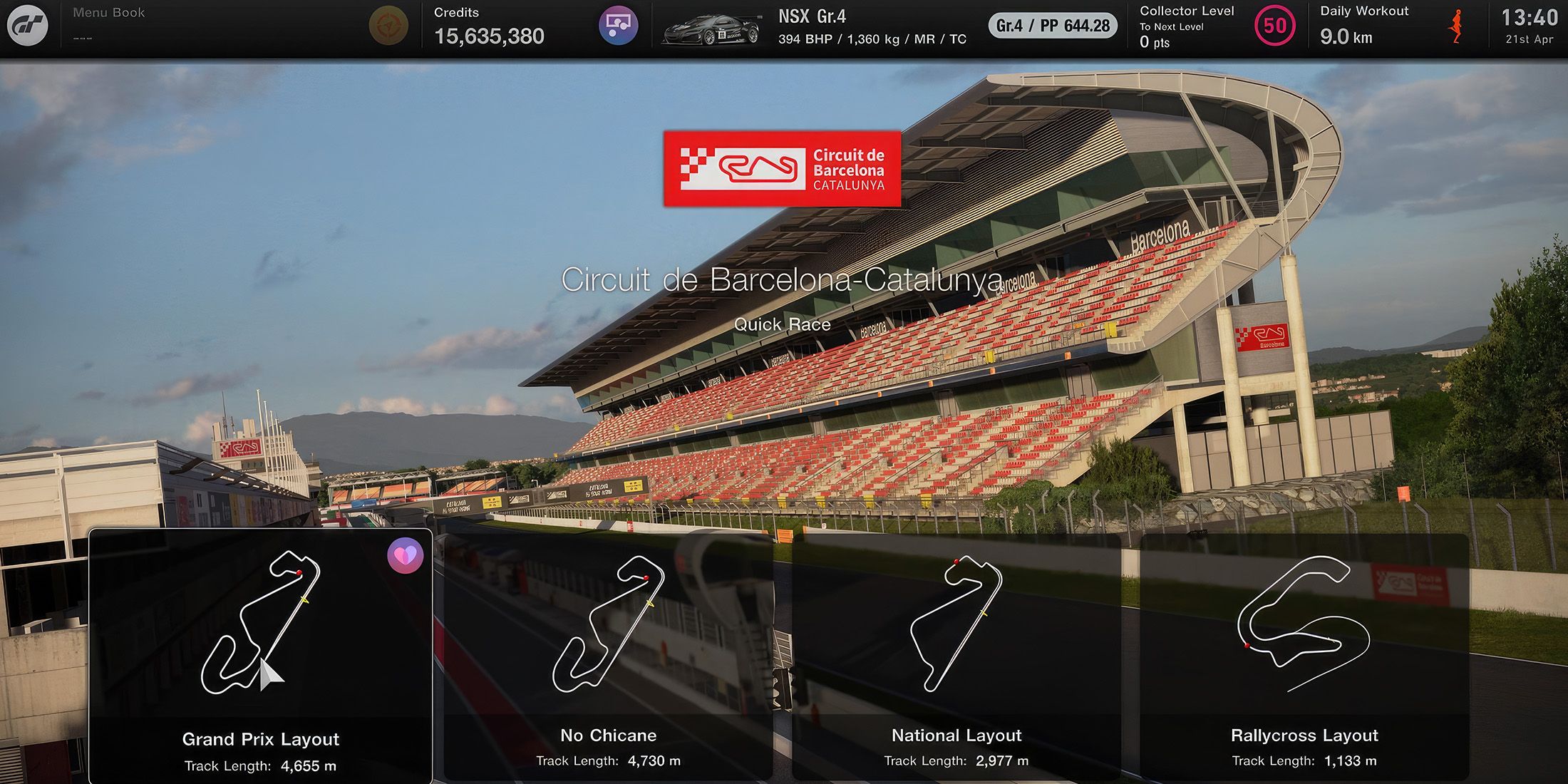Click the 13:40 clock display

[1530, 18]
